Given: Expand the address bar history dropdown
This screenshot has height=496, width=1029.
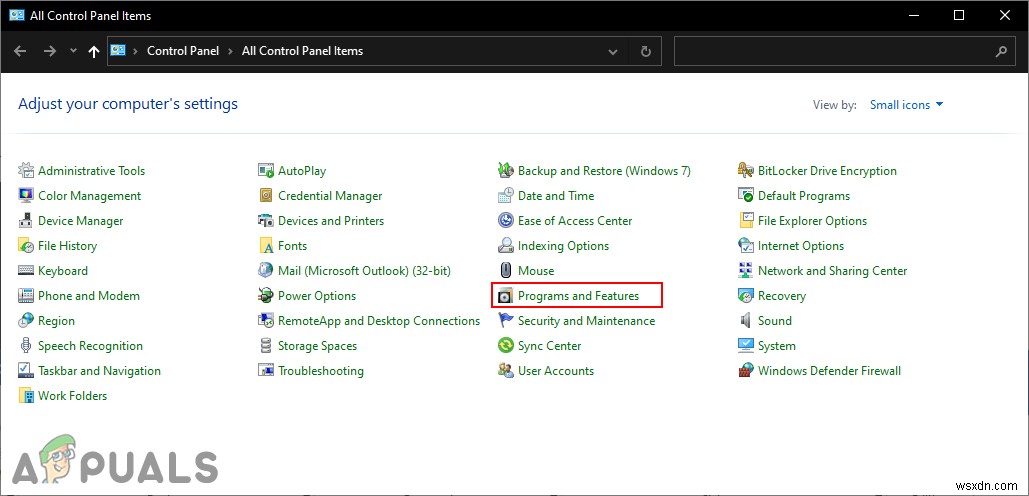Looking at the screenshot, I should pos(612,51).
